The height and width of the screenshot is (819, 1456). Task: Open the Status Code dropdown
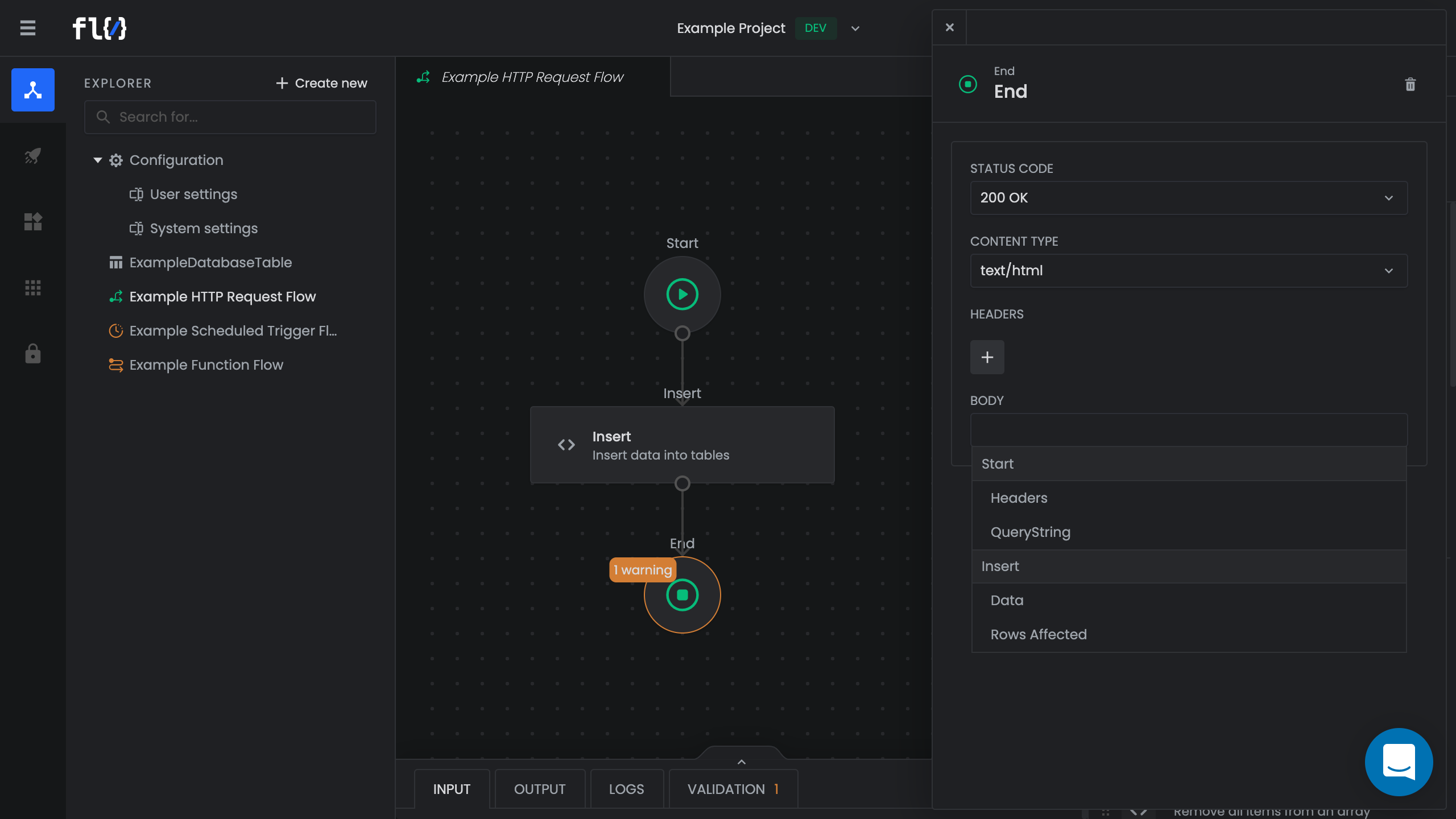coord(1189,198)
